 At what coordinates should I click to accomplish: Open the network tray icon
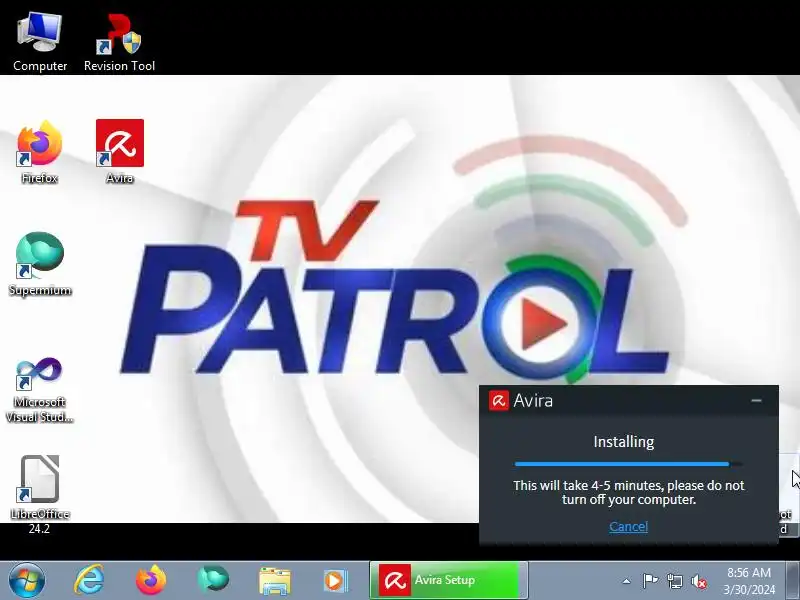[674, 581]
